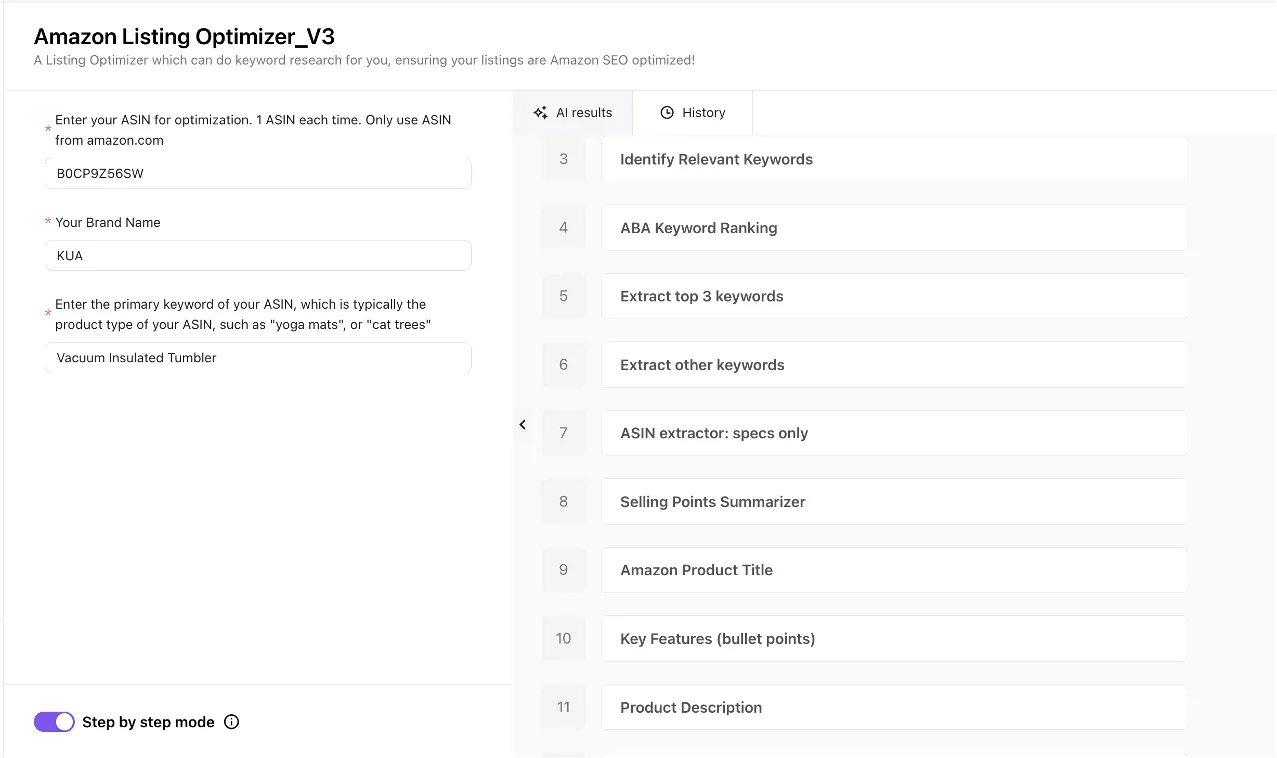Viewport: 1277px width, 758px height.
Task: Open the Amazon Product Title step
Action: pos(893,570)
